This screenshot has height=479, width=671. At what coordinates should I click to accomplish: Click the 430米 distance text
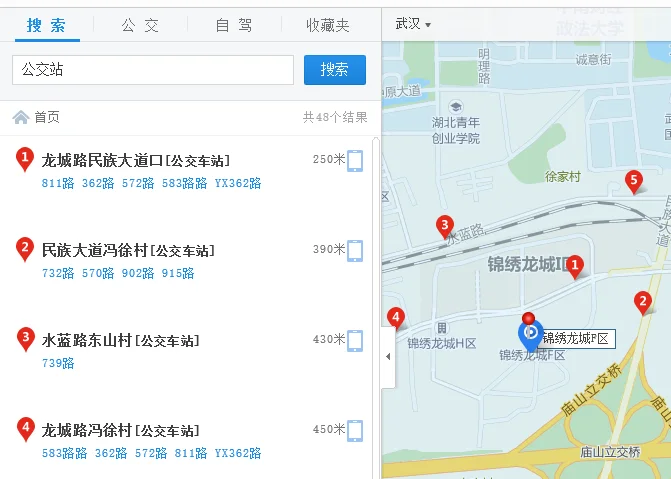[329, 339]
